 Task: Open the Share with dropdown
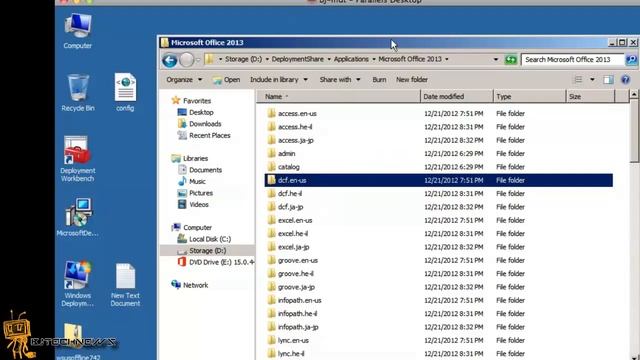click(340, 80)
